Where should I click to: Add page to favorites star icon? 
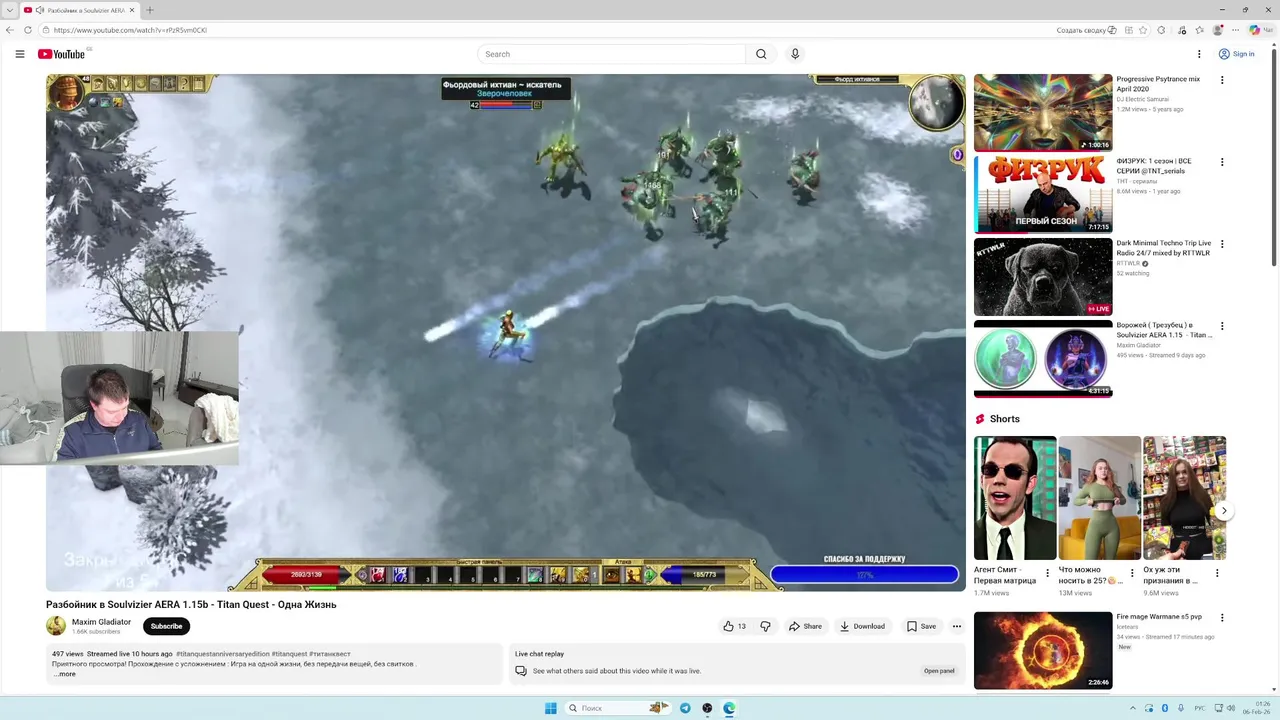1143,30
